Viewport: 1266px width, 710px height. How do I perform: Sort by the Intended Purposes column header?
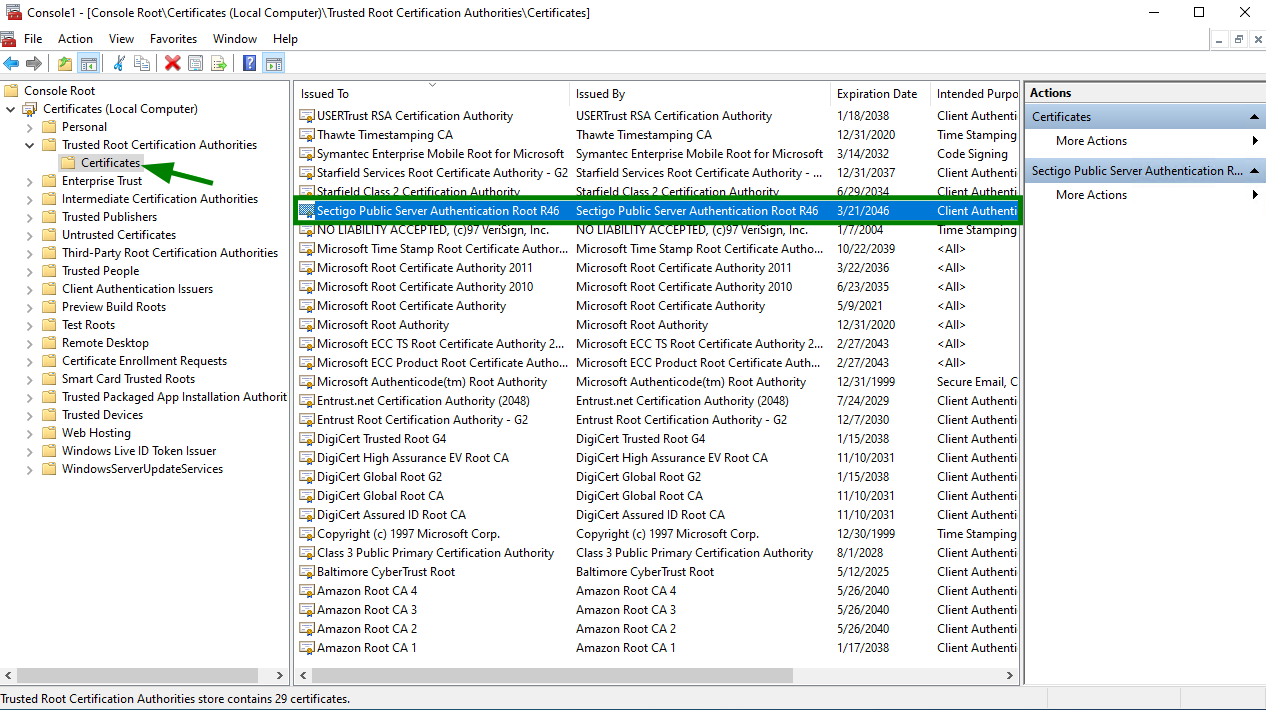pyautogui.click(x=976, y=94)
